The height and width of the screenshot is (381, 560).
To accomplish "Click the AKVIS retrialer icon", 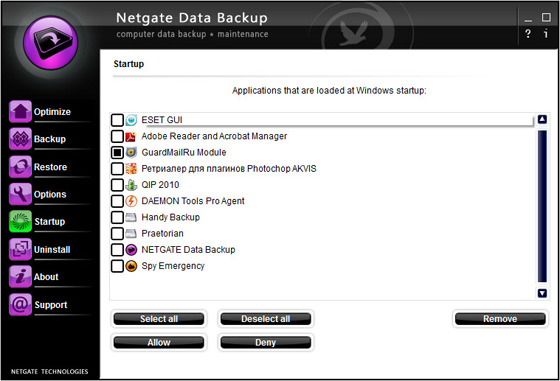I will [131, 169].
